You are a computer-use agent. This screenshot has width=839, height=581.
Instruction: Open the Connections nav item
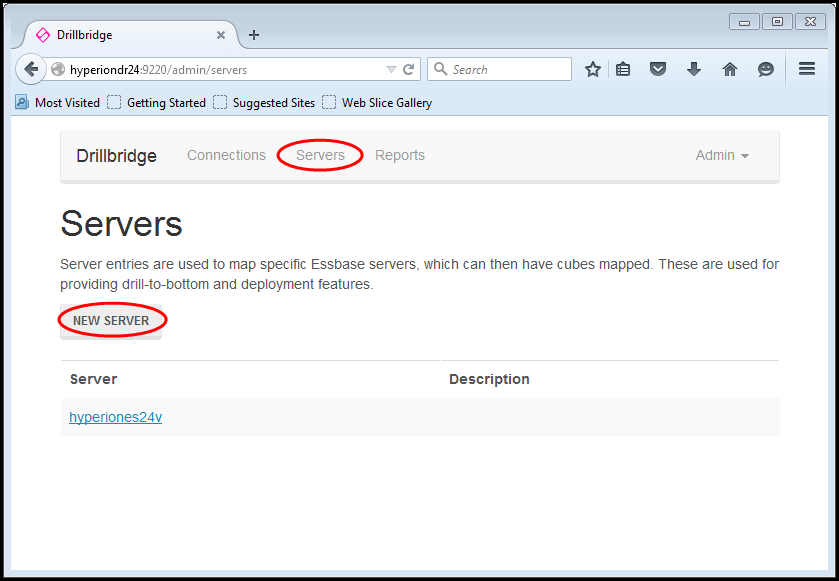226,155
